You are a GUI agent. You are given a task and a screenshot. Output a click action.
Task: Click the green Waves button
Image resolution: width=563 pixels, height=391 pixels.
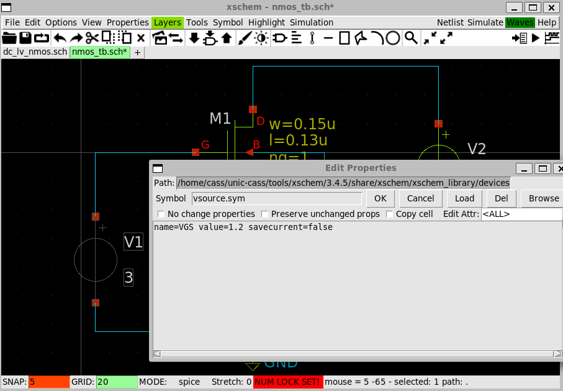(520, 22)
